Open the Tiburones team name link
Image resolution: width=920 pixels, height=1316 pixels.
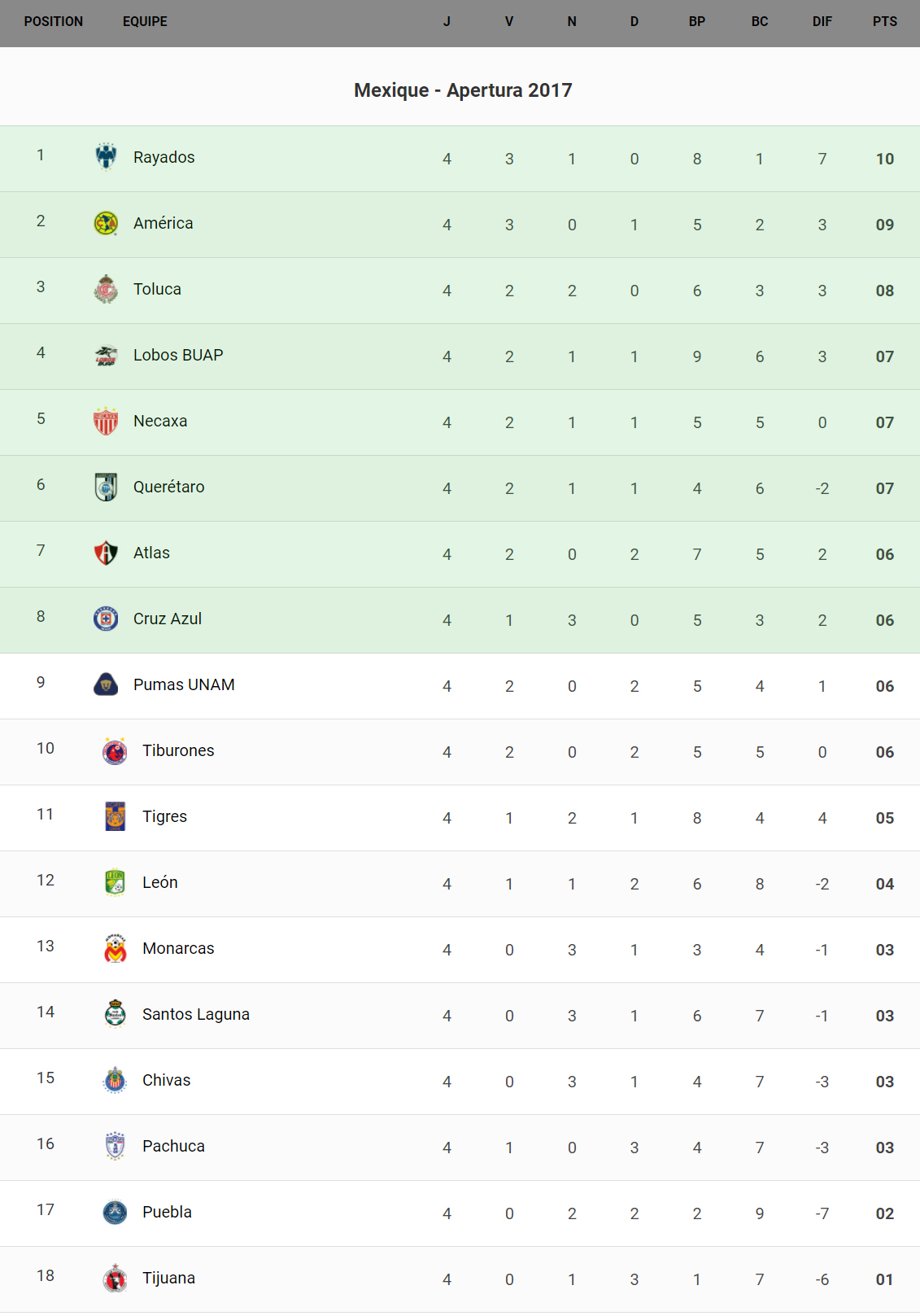tap(178, 750)
